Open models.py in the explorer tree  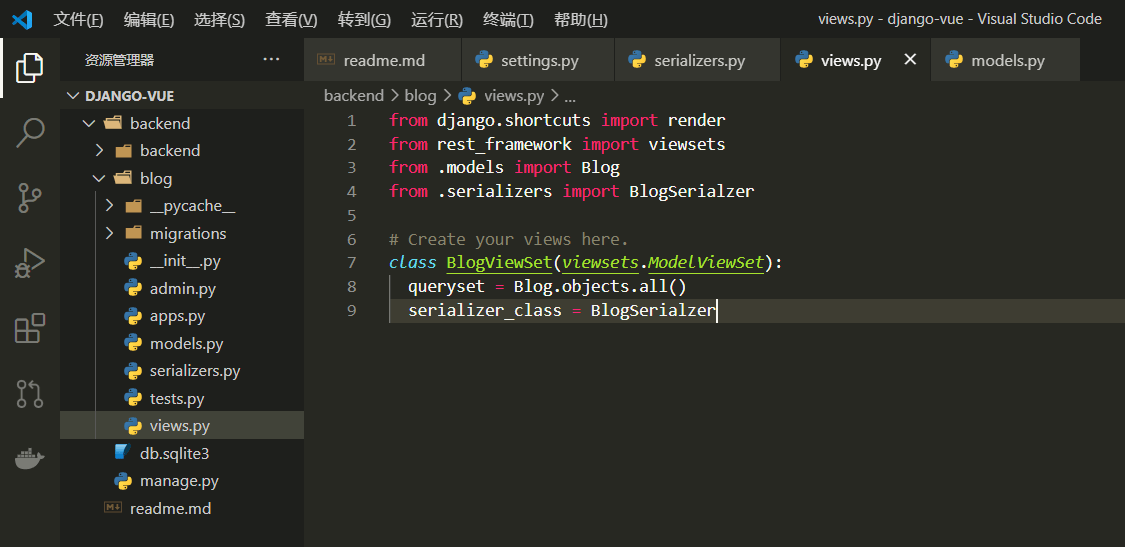click(x=182, y=343)
